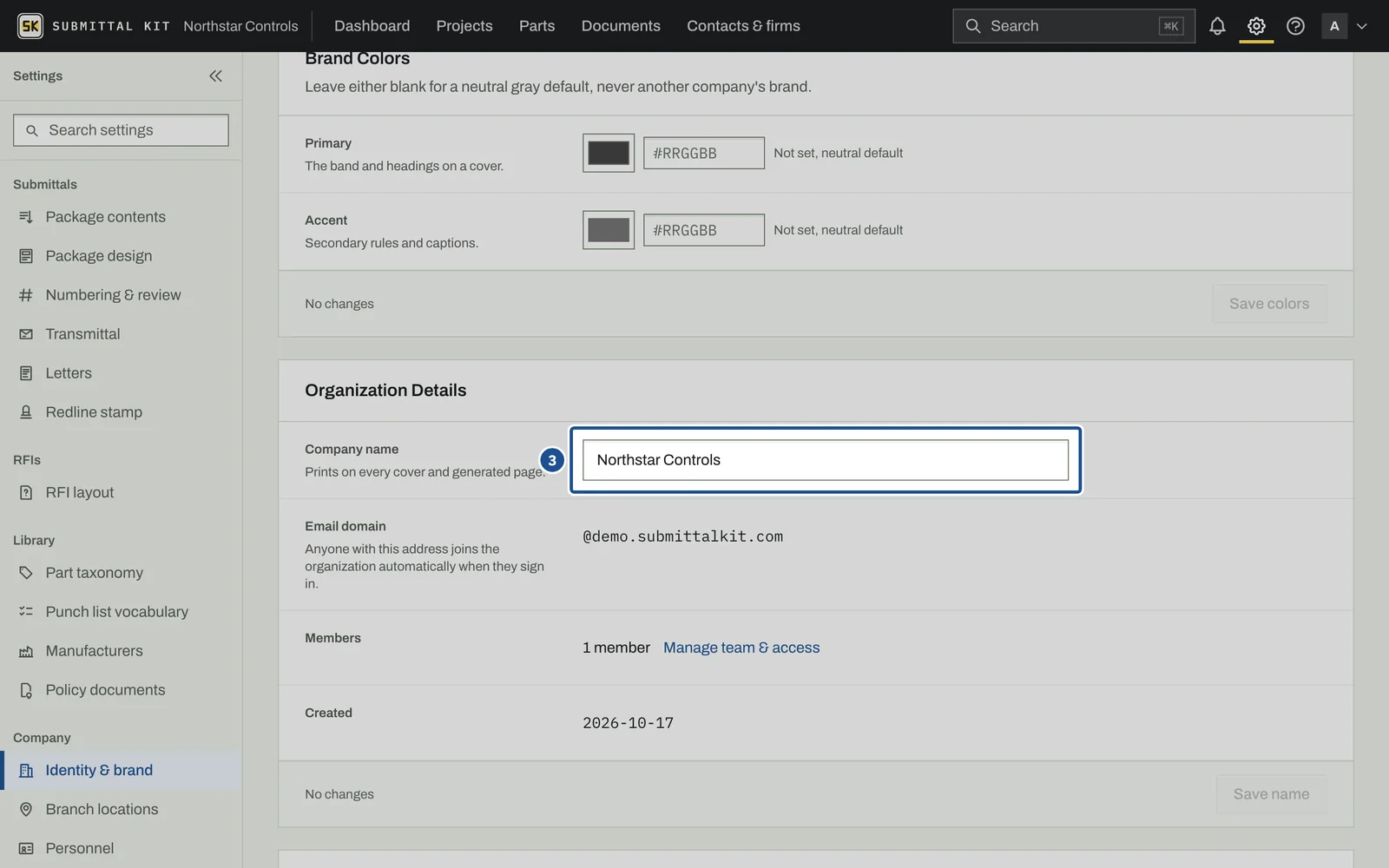Click the Search settings field

pos(121,130)
